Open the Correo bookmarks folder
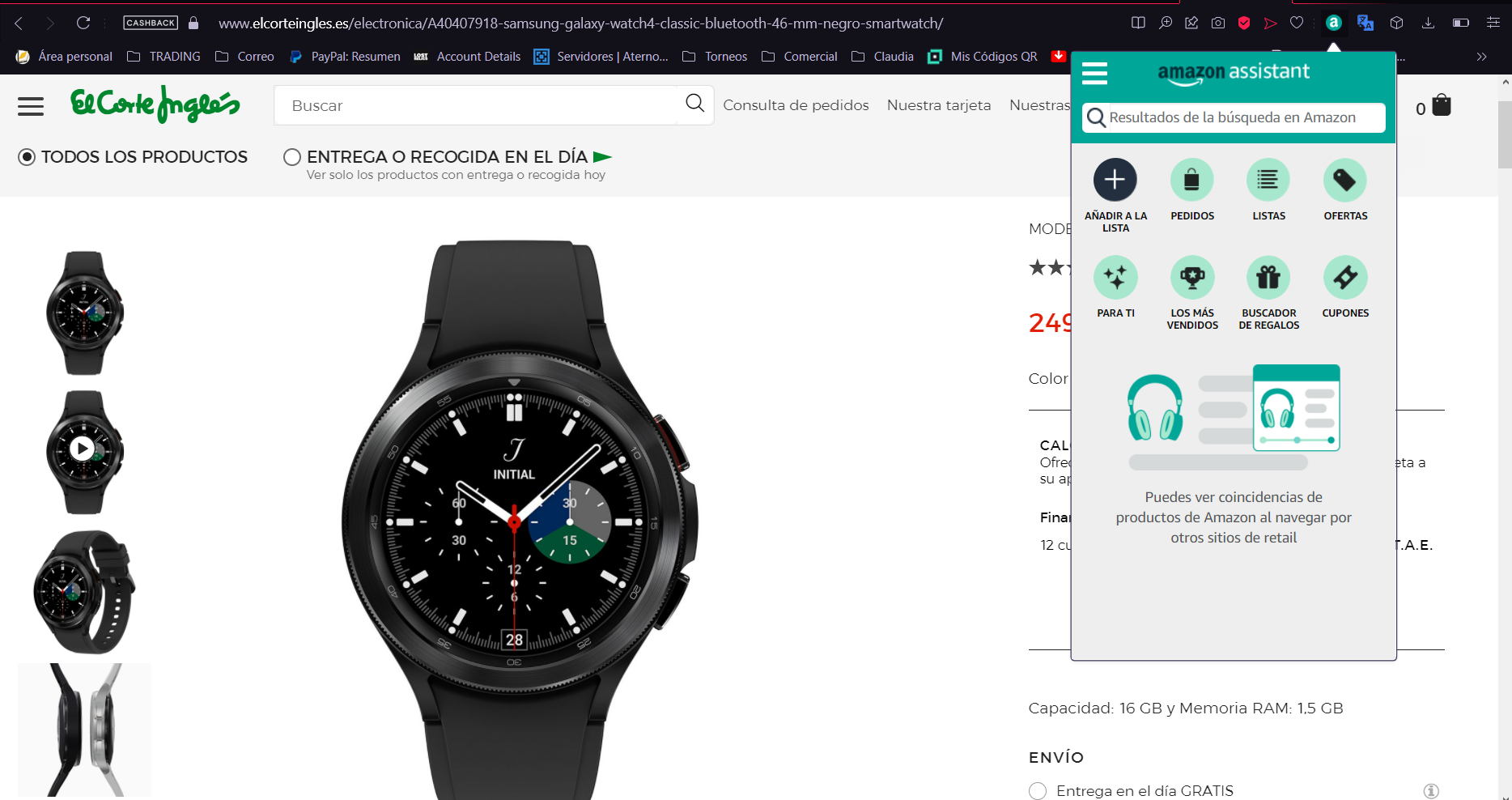1512x800 pixels. click(244, 57)
